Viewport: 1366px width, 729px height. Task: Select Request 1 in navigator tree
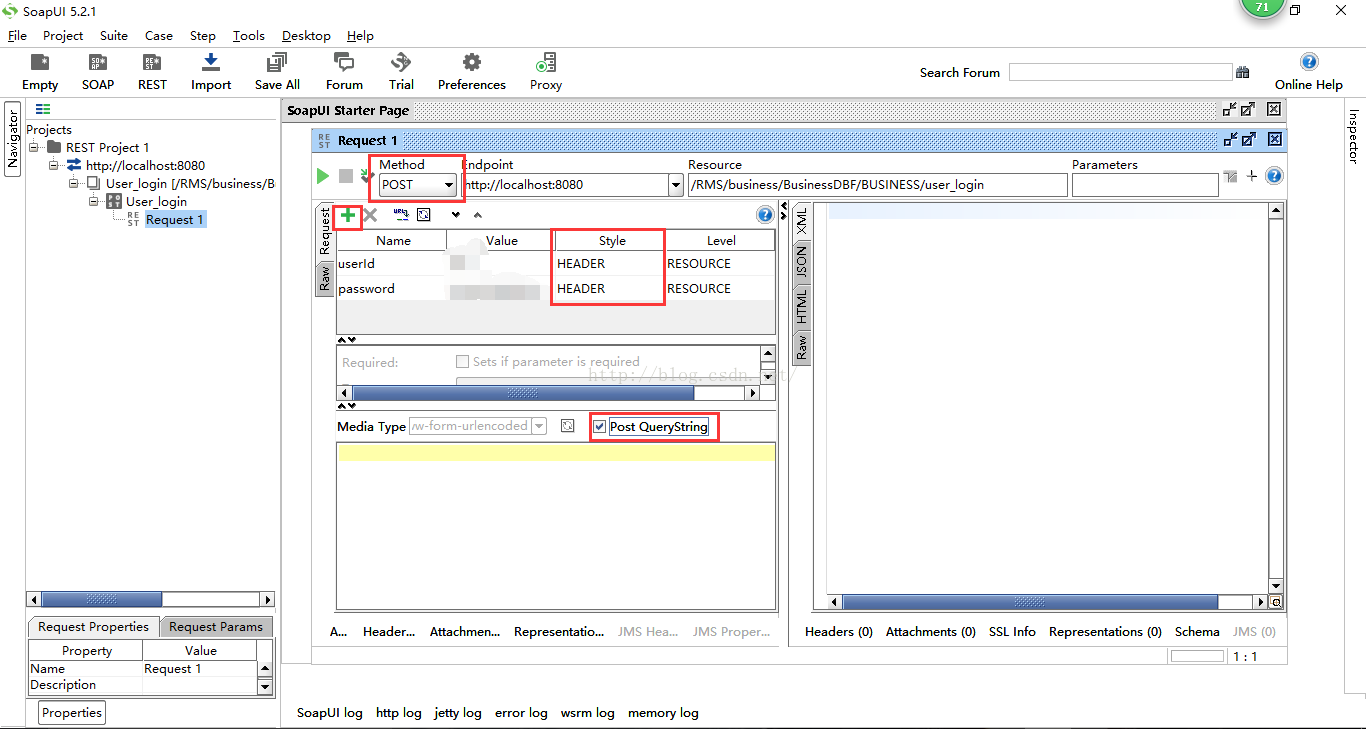[175, 220]
